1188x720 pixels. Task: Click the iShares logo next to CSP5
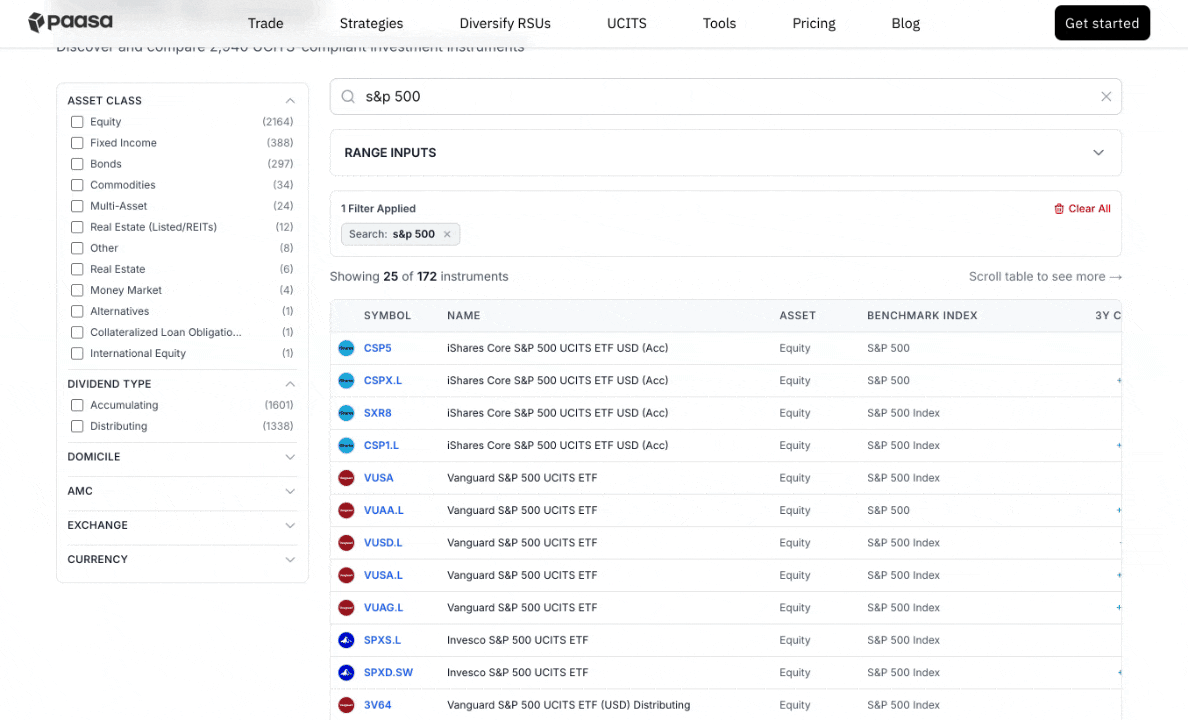(345, 347)
